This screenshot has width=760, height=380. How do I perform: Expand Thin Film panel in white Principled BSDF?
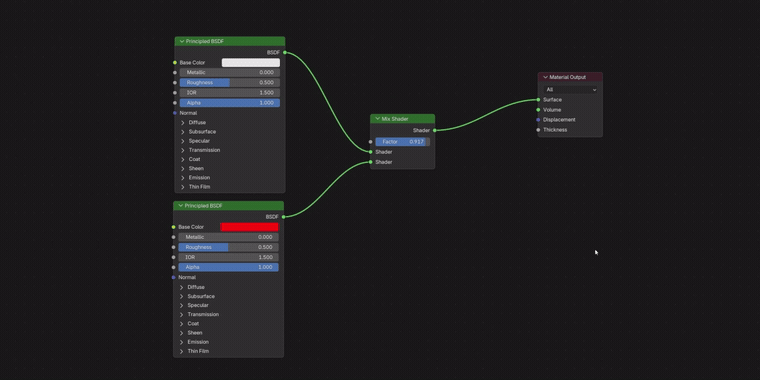[x=183, y=187]
